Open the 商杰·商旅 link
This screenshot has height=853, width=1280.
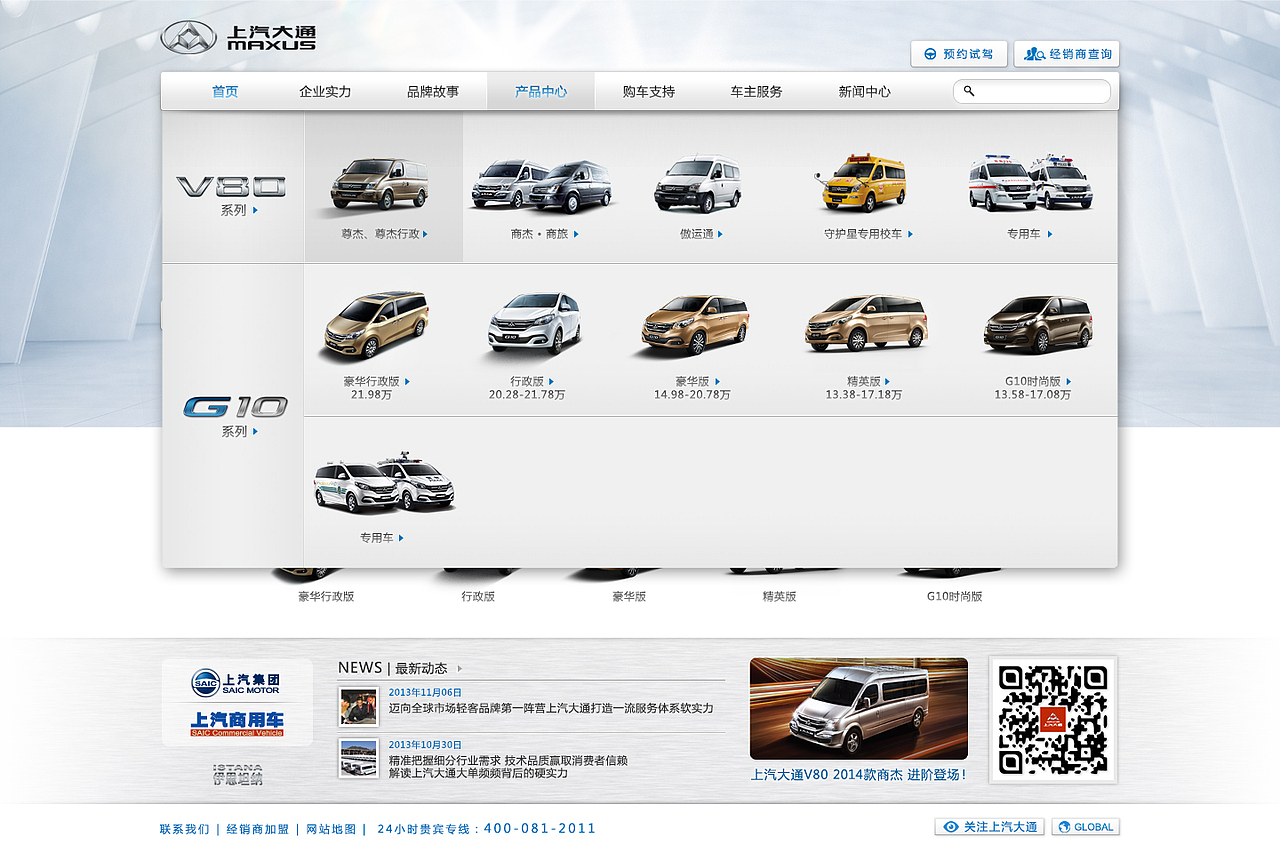pyautogui.click(x=545, y=234)
